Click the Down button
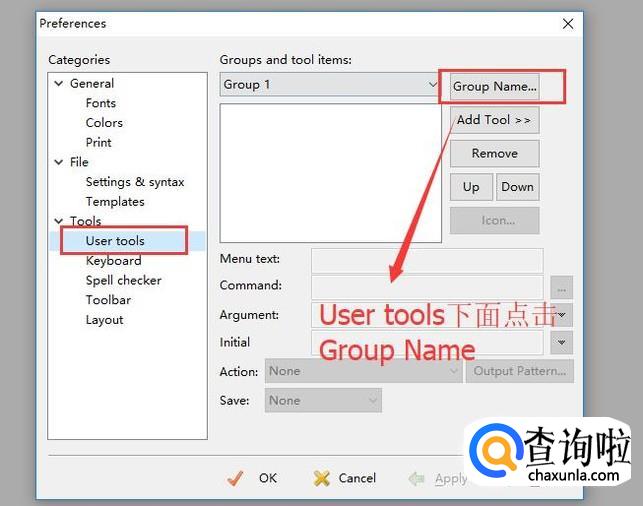The width and height of the screenshot is (643, 506). point(517,187)
